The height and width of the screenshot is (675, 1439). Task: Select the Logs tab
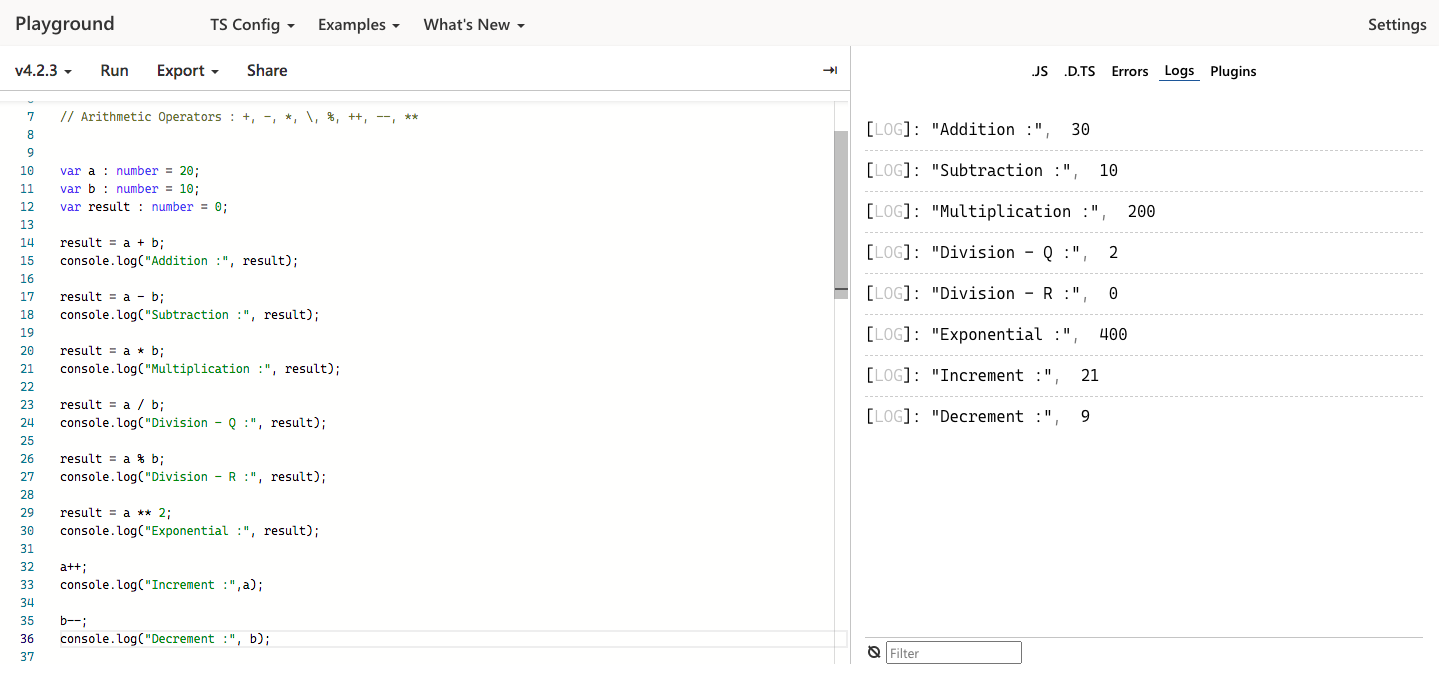point(1179,72)
